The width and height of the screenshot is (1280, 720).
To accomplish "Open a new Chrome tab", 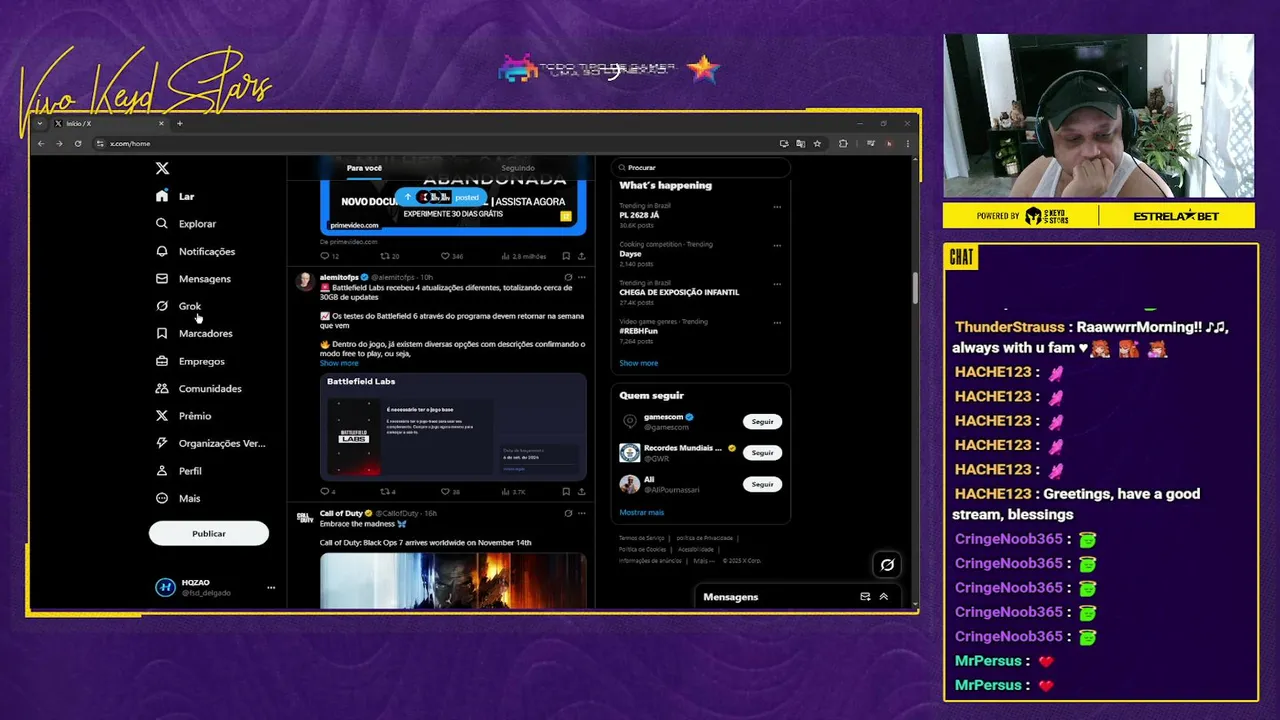I will (180, 123).
